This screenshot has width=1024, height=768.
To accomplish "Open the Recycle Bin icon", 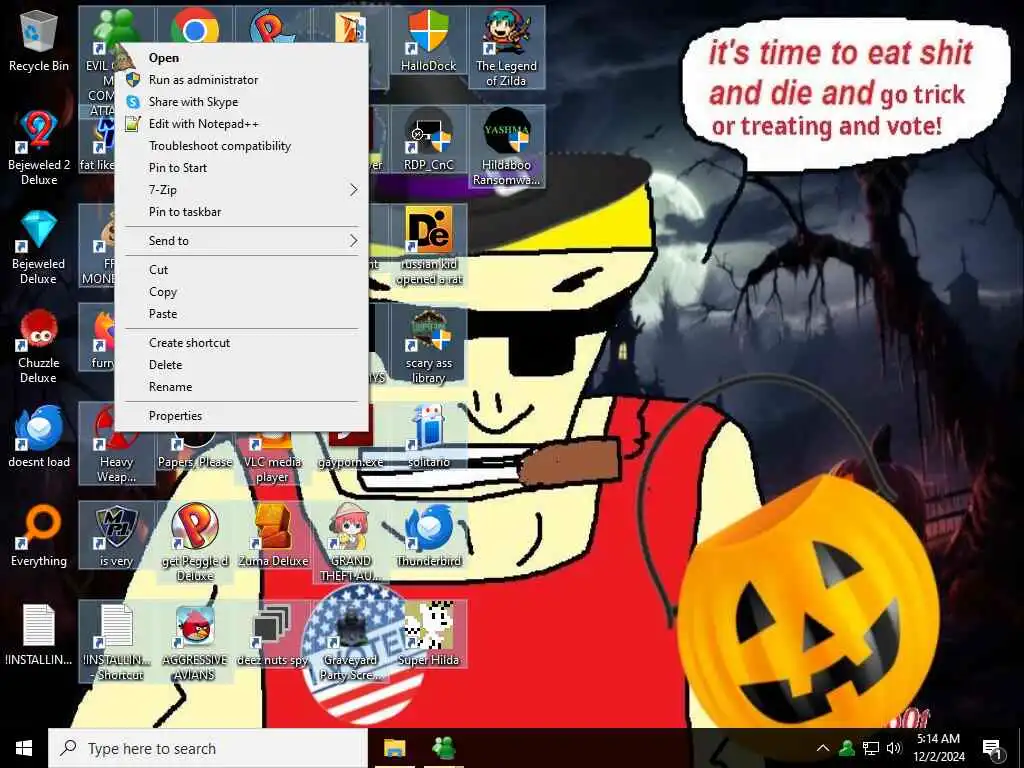I will pos(39,42).
